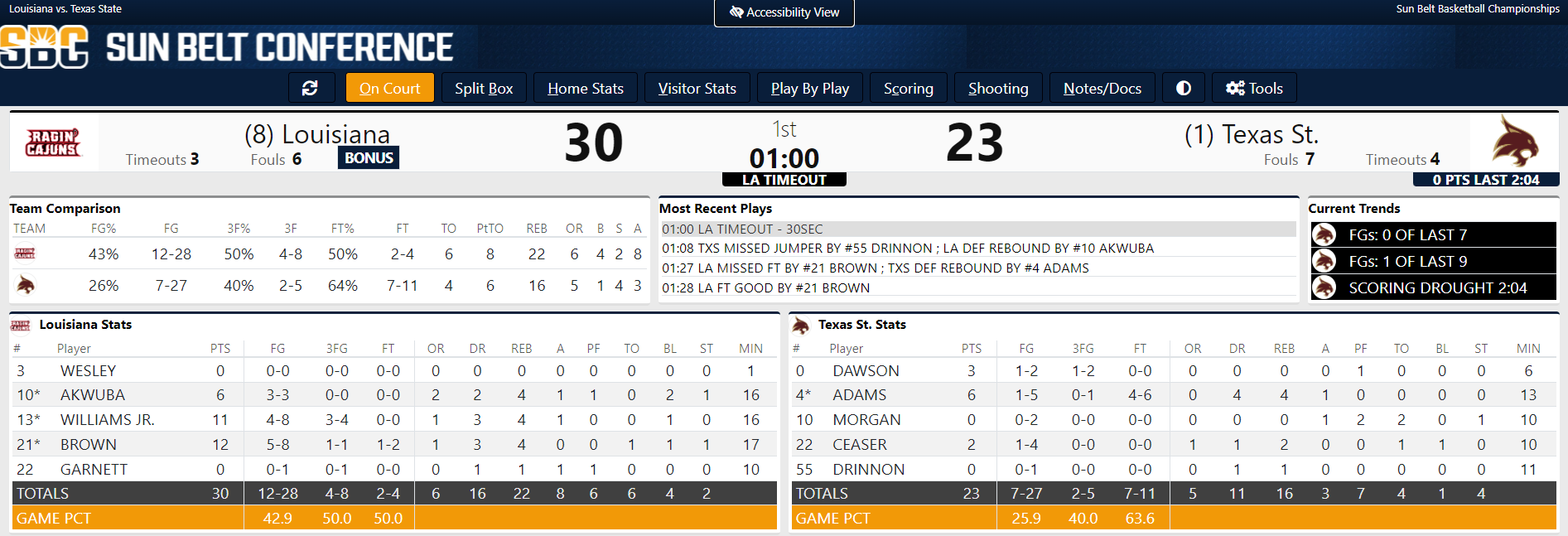
Task: Click the Sun Belt Conference SBC logo
Action: point(45,46)
